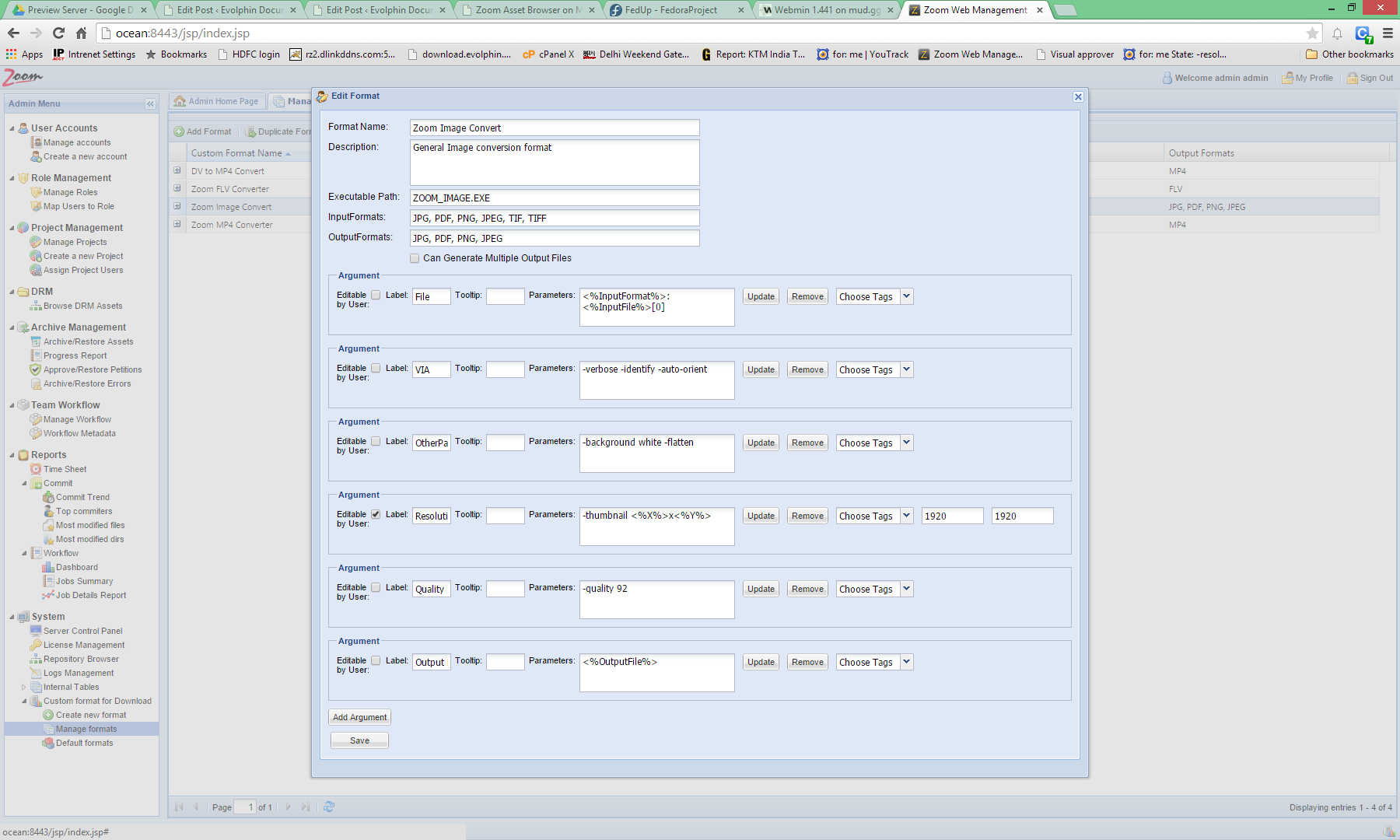This screenshot has height=840, width=1400.
Task: Click the Commit Trend icon
Action: click(48, 497)
